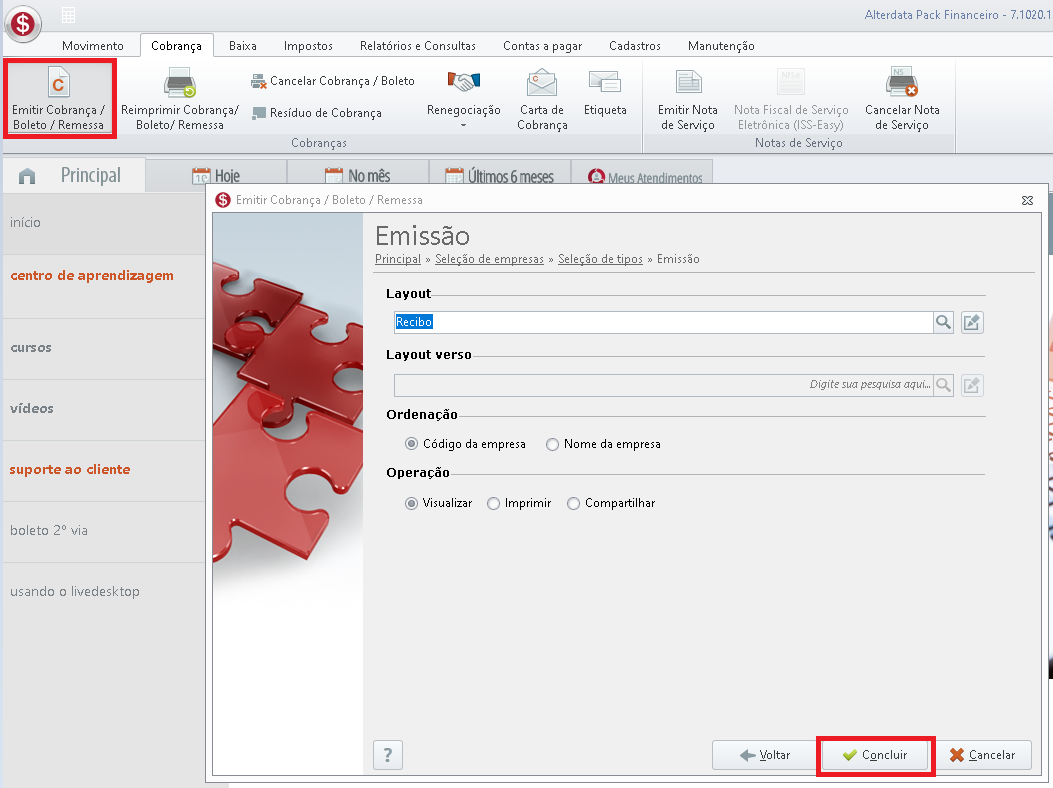The image size is (1053, 788).
Task: Click the Renegociação handshake icon
Action: [x=463, y=81]
